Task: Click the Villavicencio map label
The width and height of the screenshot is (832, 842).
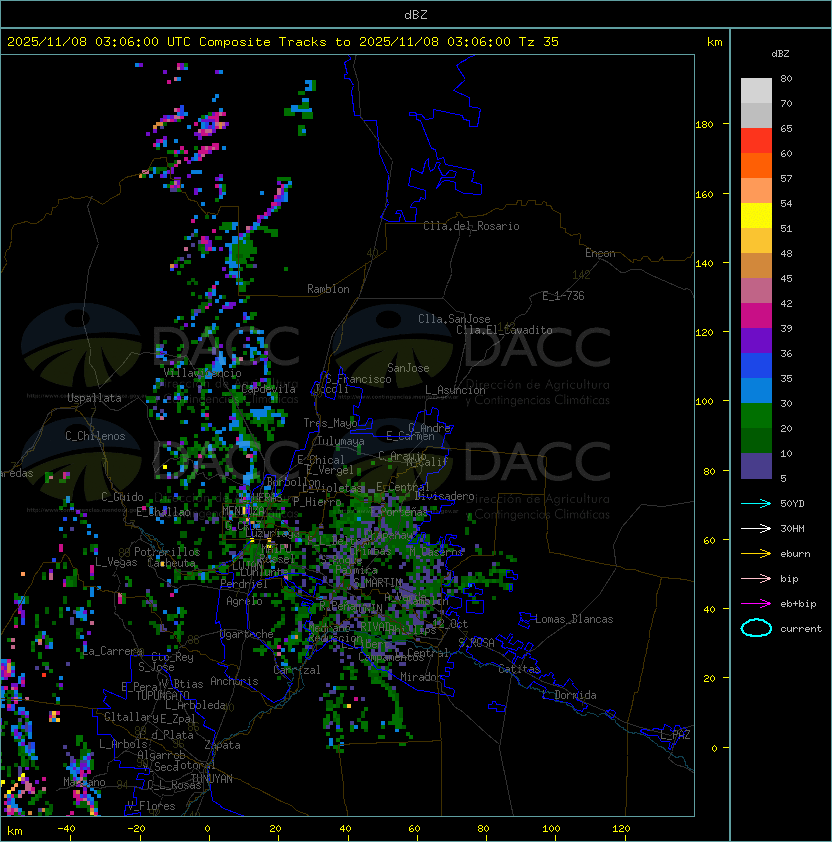Action: point(202,373)
